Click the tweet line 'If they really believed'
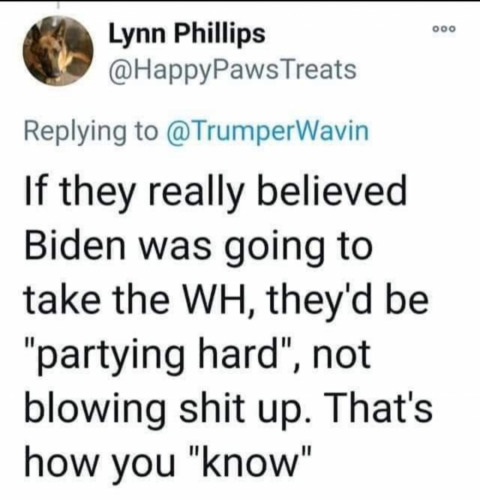 click(216, 195)
